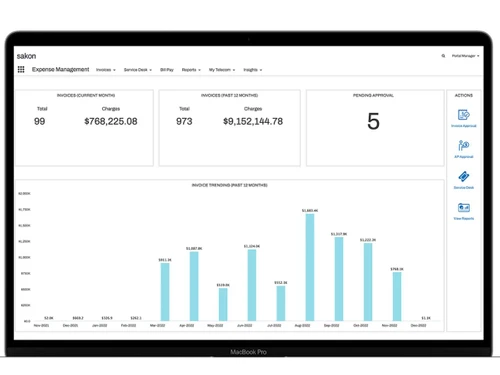Select the tallest Aug-2022 bar
The height and width of the screenshot is (375, 500).
click(310, 267)
